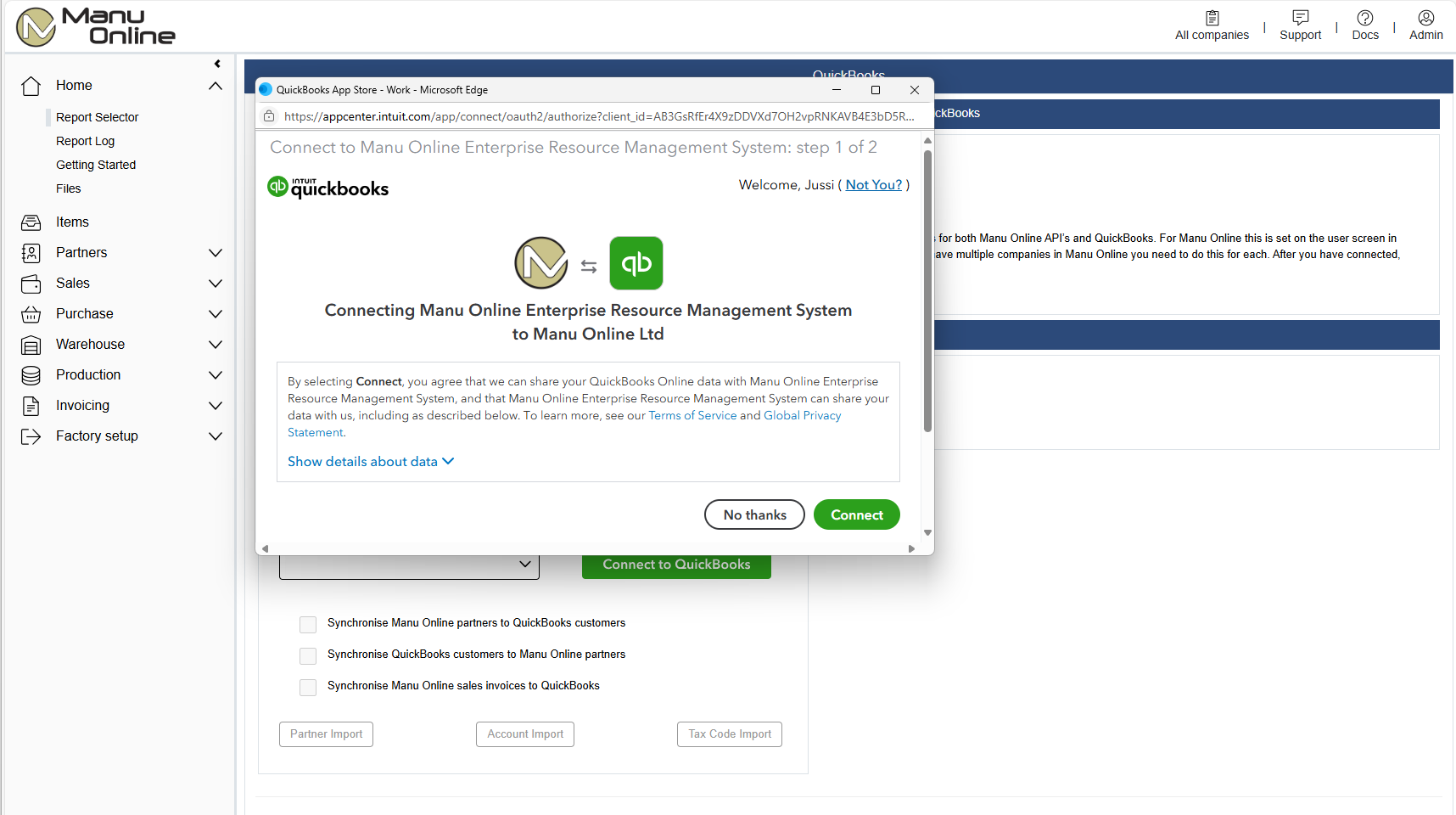Click the popup vertical scrollbar thumb
Image resolution: width=1456 pixels, height=815 pixels.
[x=927, y=291]
